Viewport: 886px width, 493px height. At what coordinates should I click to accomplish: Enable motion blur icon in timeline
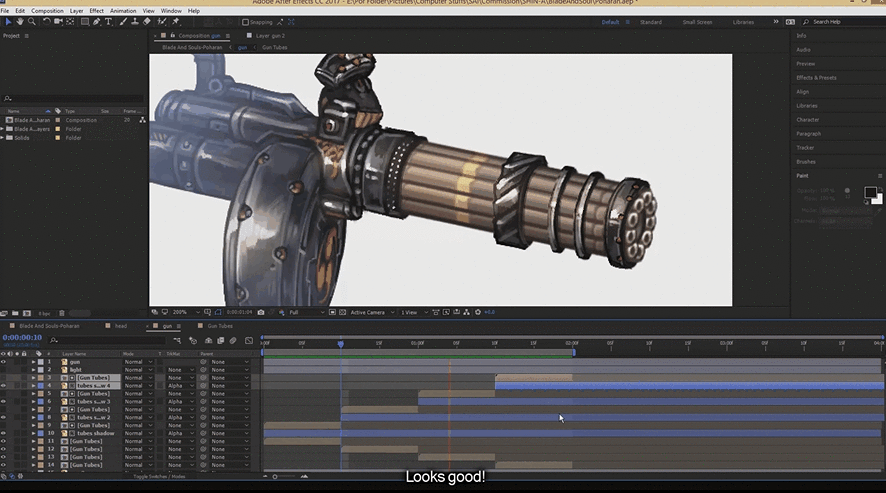(233, 340)
